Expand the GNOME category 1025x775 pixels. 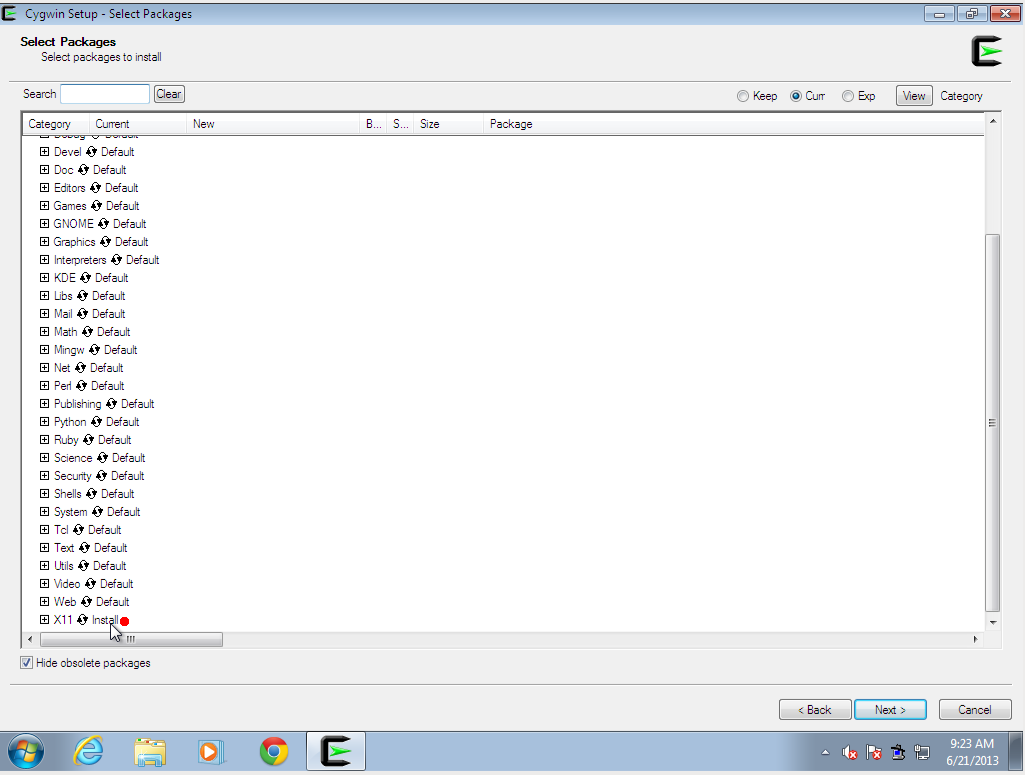44,223
